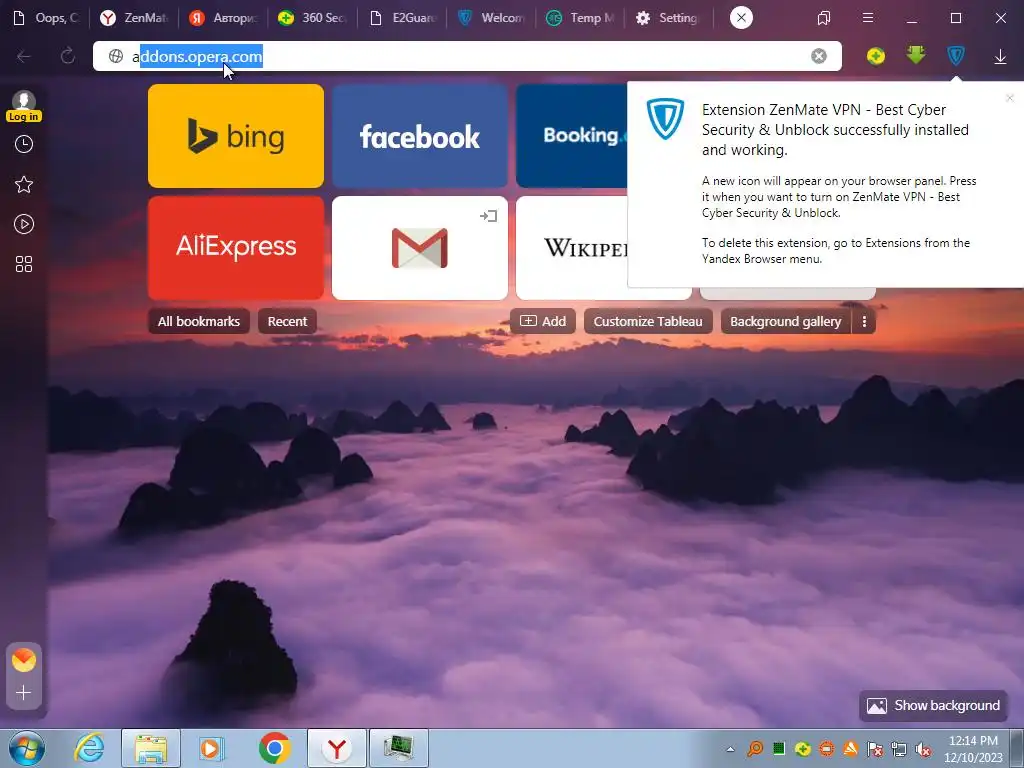Viewport: 1024px width, 768px height.
Task: Open browsing history from sidebar
Action: click(x=24, y=144)
